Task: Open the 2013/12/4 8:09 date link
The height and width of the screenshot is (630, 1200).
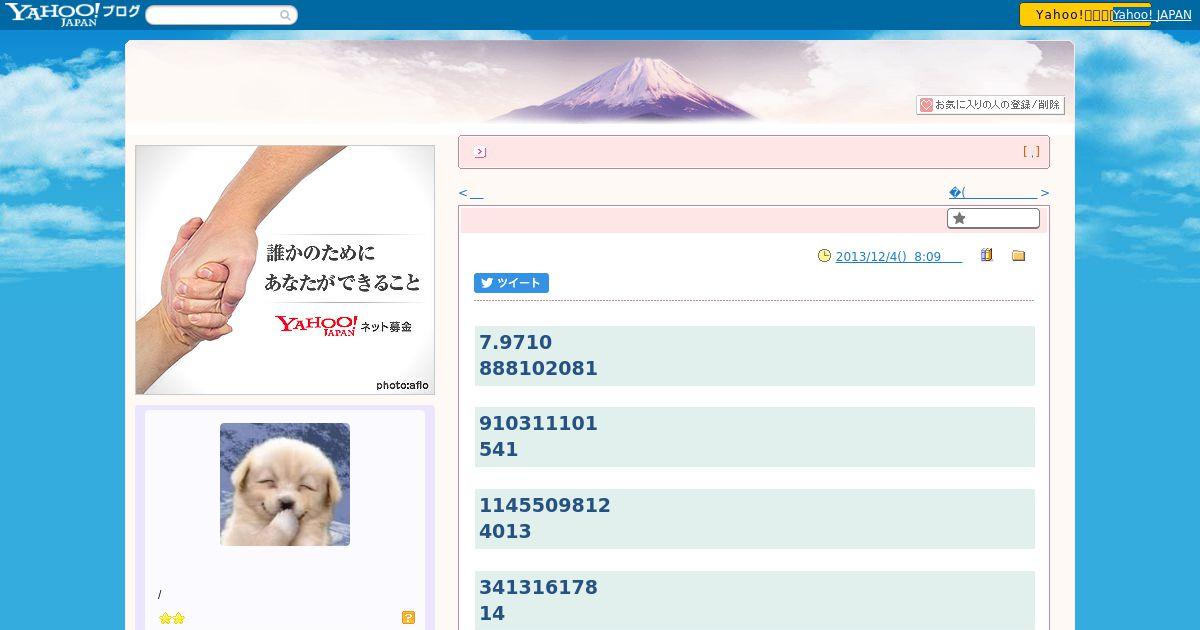Action: coord(898,256)
